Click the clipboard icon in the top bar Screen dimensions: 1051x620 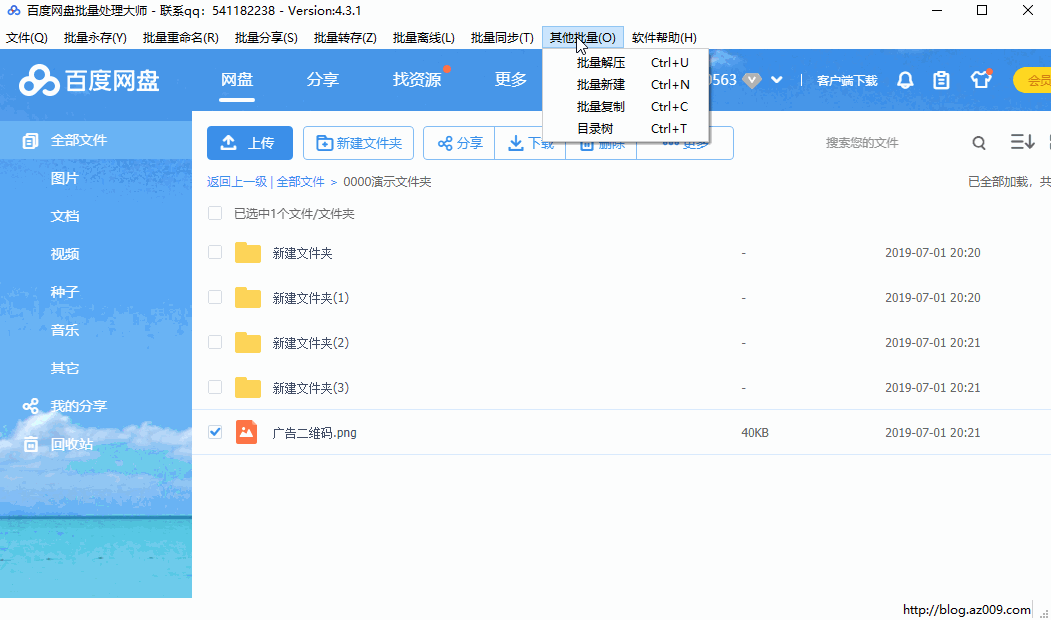coord(941,80)
